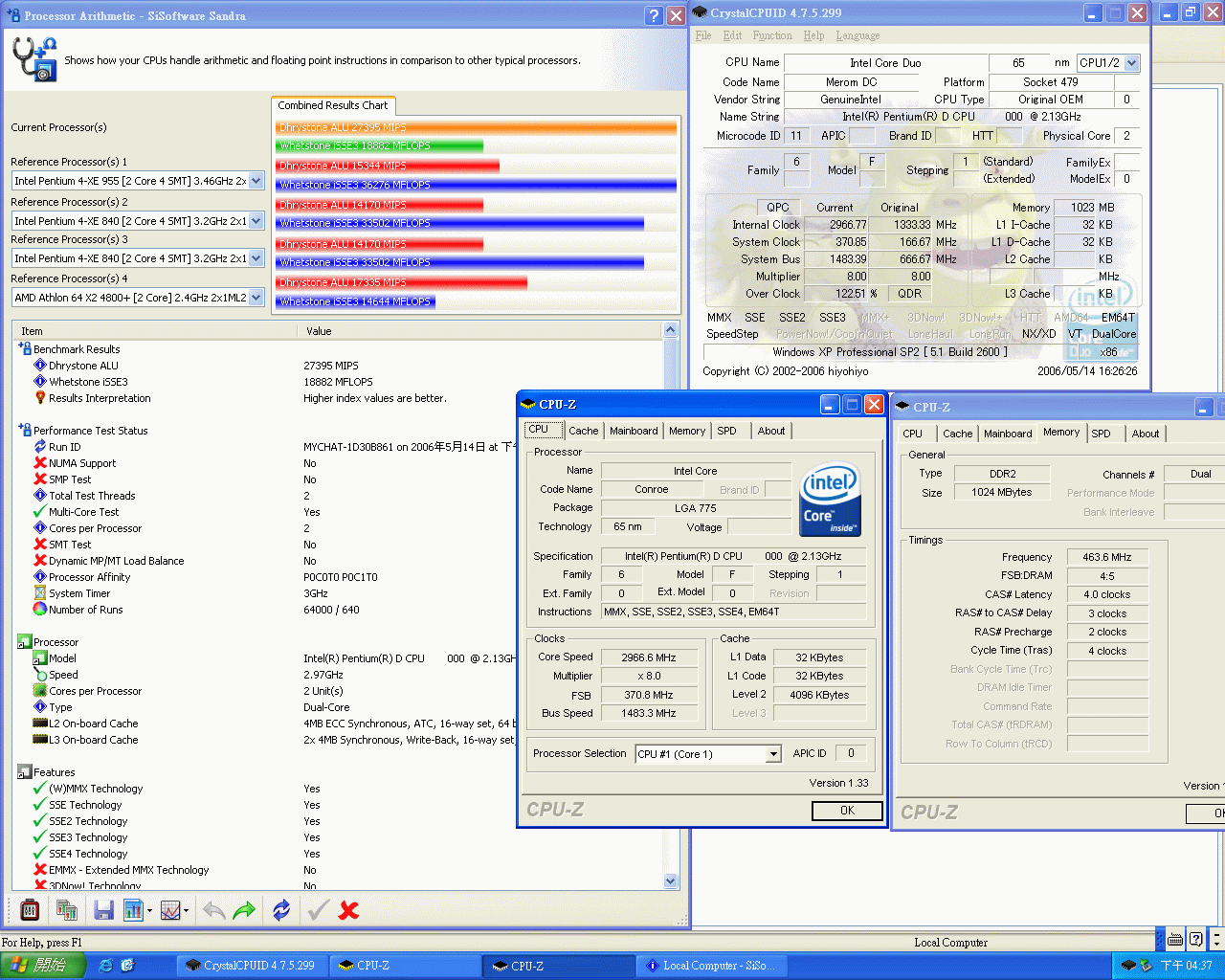Click the system clock showing 04:37
Viewport: 1225px width, 980px height.
tap(1186, 966)
